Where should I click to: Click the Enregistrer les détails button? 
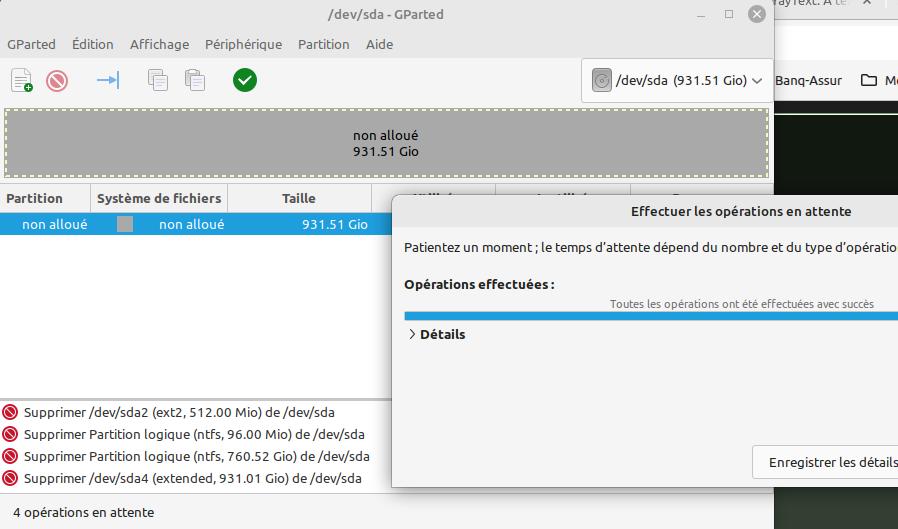(832, 462)
